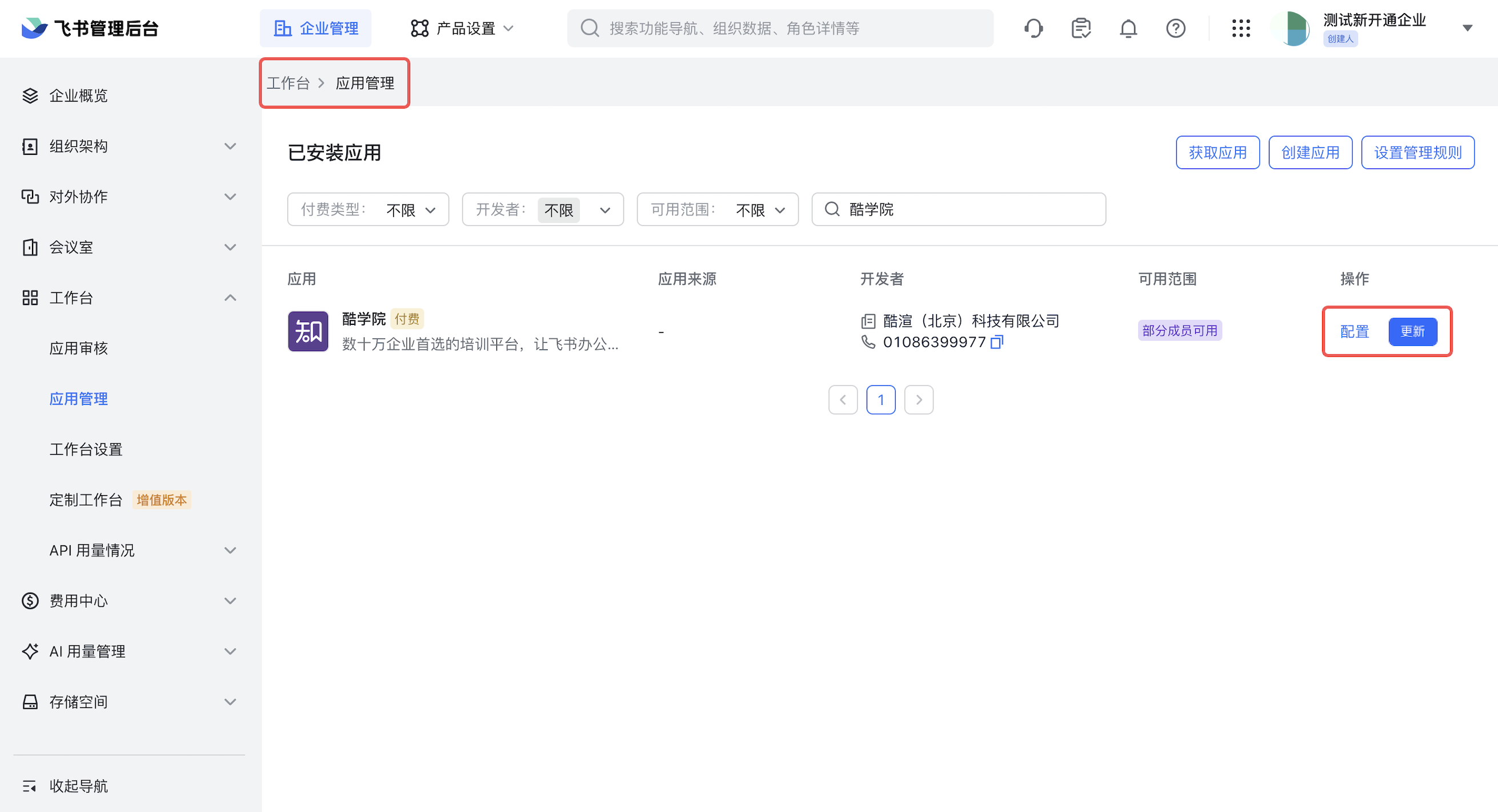Screen dimensions: 1498x812
Task: Click the 工作台 grid icon
Action: pos(30,298)
